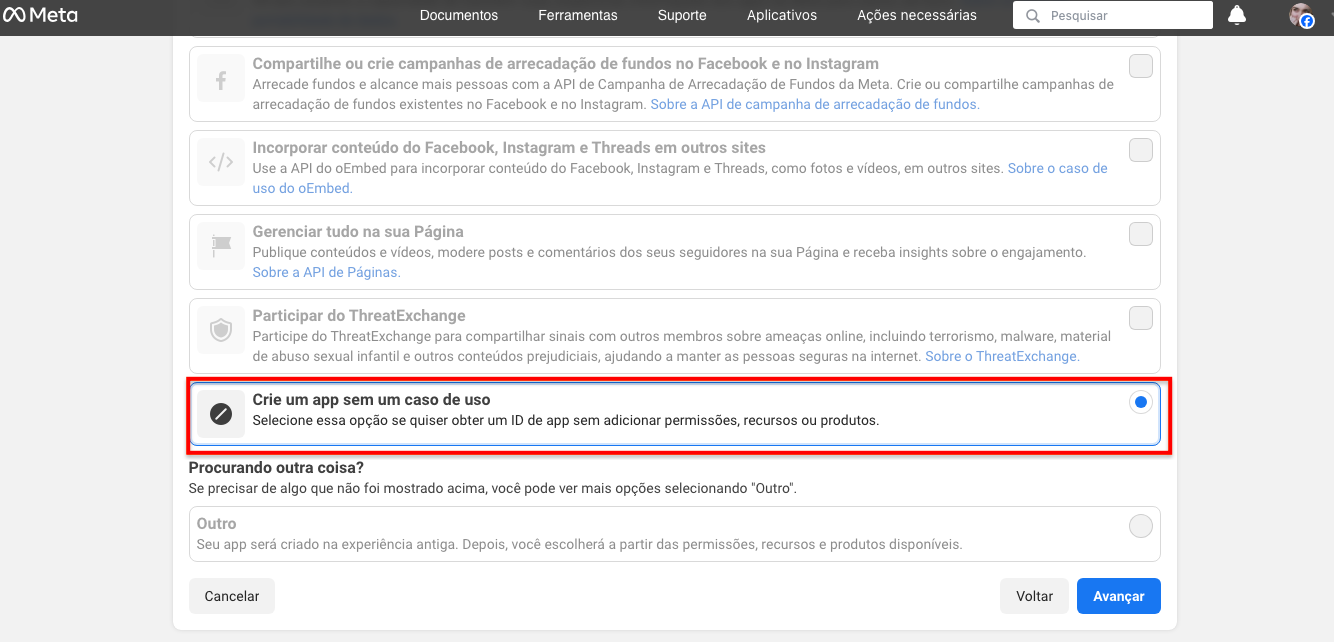This screenshot has height=642, width=1334.
Task: Focus the Pesquisar search field
Action: [1112, 15]
